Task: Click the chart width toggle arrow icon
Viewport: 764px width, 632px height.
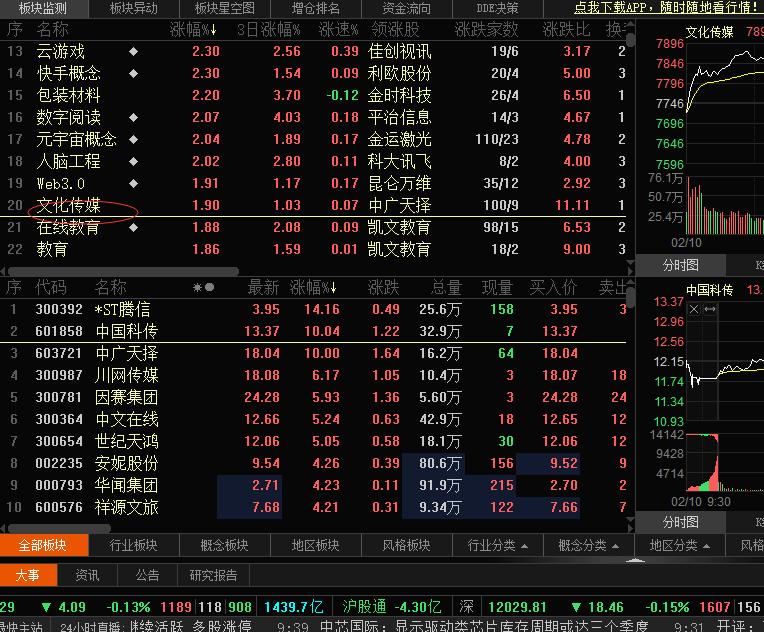Action: (x=709, y=309)
